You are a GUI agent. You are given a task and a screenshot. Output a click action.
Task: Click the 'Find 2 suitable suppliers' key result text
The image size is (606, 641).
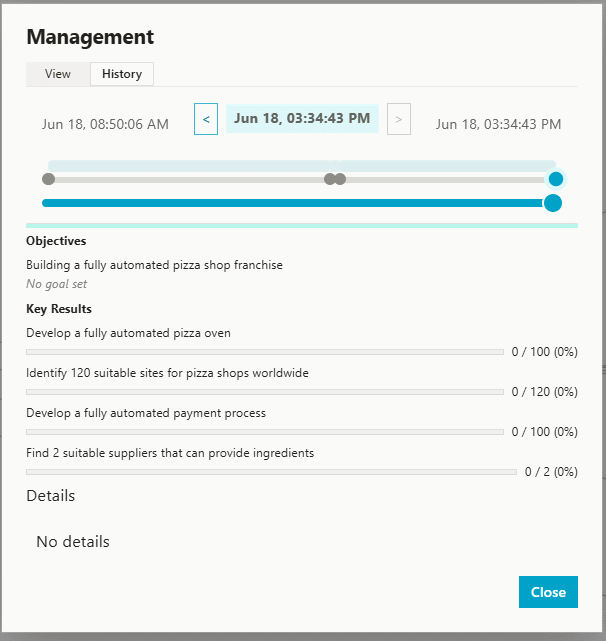(170, 453)
